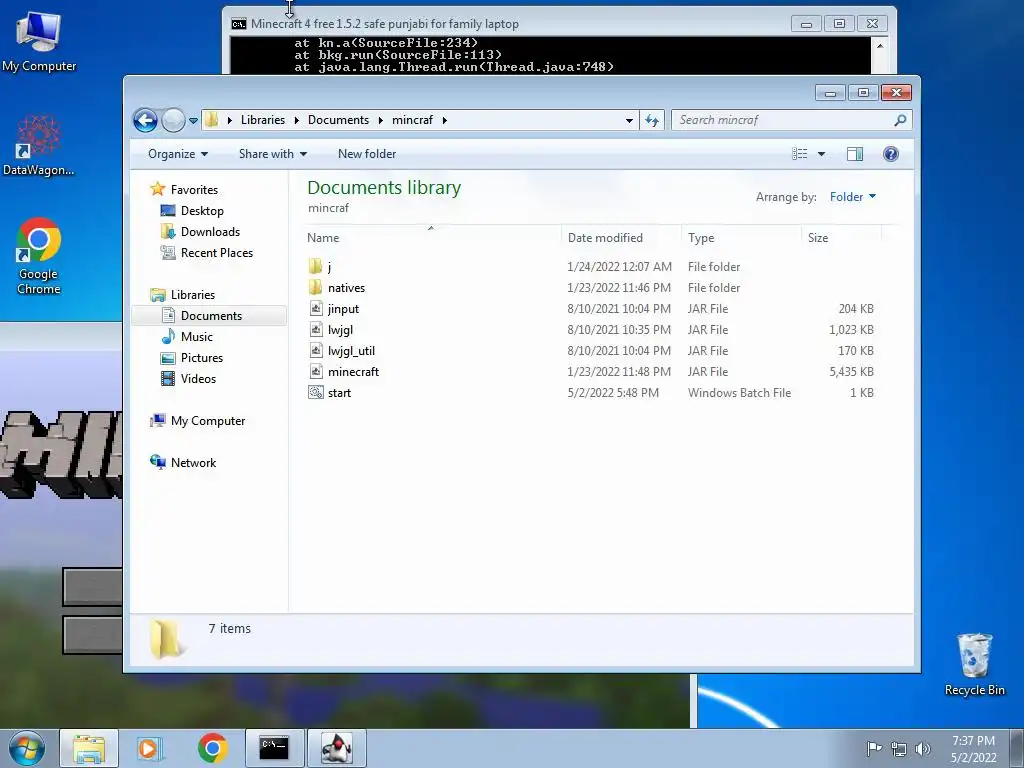The width and height of the screenshot is (1024, 768).
Task: Open Music library in navigation pane
Action: coord(197,337)
